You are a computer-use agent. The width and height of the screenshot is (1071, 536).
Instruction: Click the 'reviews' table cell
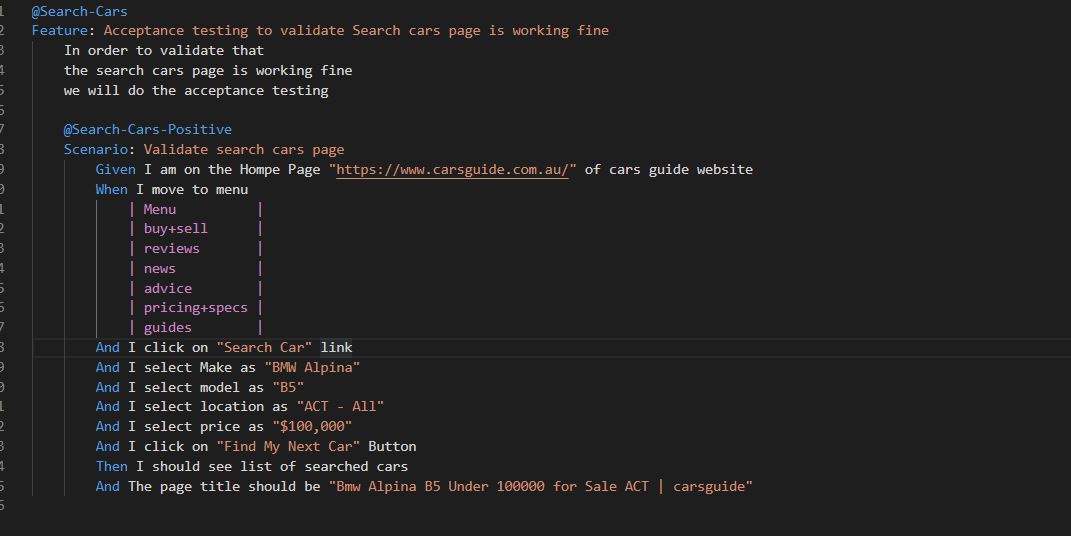pos(171,249)
